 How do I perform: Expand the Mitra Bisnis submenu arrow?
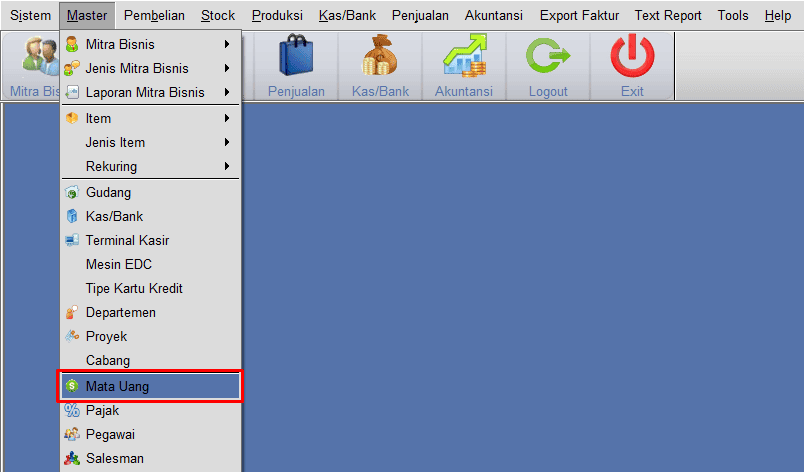coord(227,45)
